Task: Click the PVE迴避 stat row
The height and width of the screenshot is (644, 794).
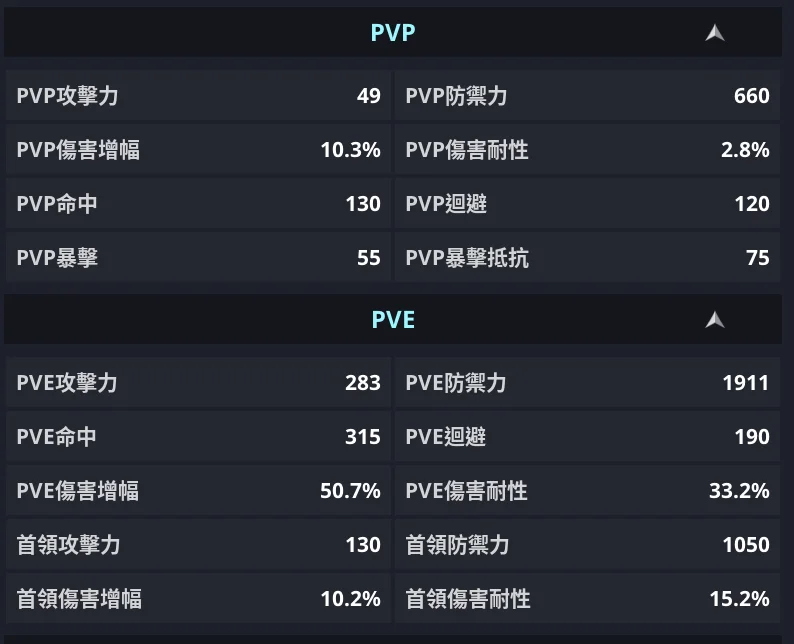Action: click(x=587, y=437)
